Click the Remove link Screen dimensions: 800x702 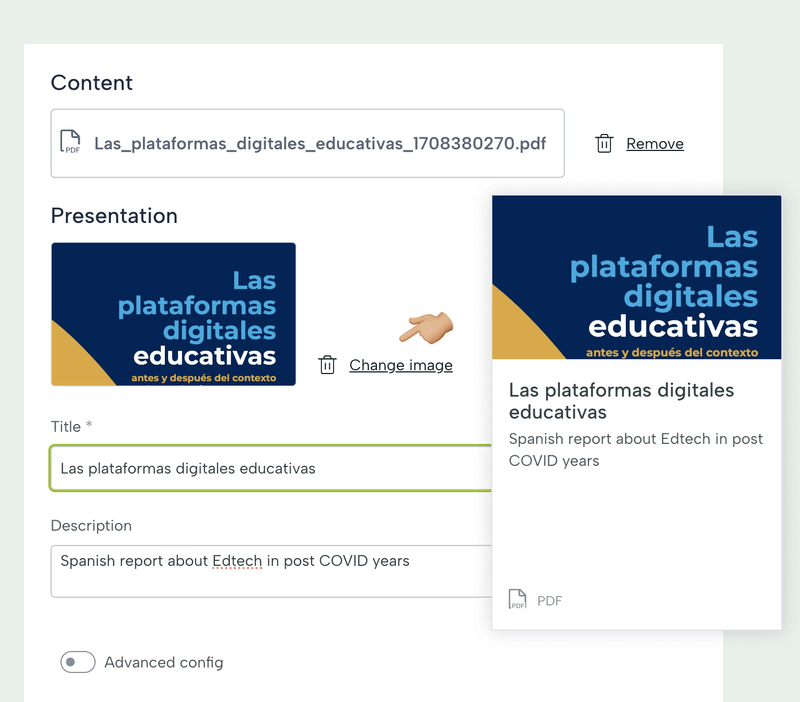click(654, 143)
